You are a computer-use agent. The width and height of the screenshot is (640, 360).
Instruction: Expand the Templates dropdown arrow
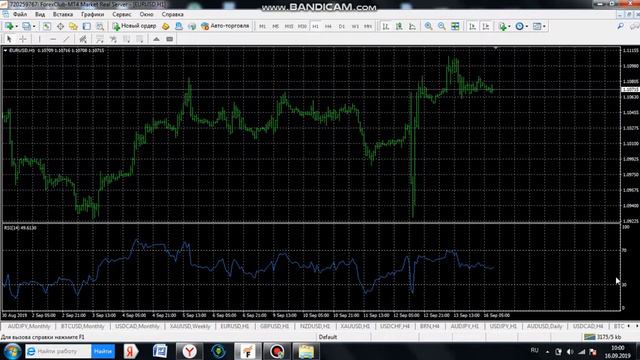coord(544,27)
